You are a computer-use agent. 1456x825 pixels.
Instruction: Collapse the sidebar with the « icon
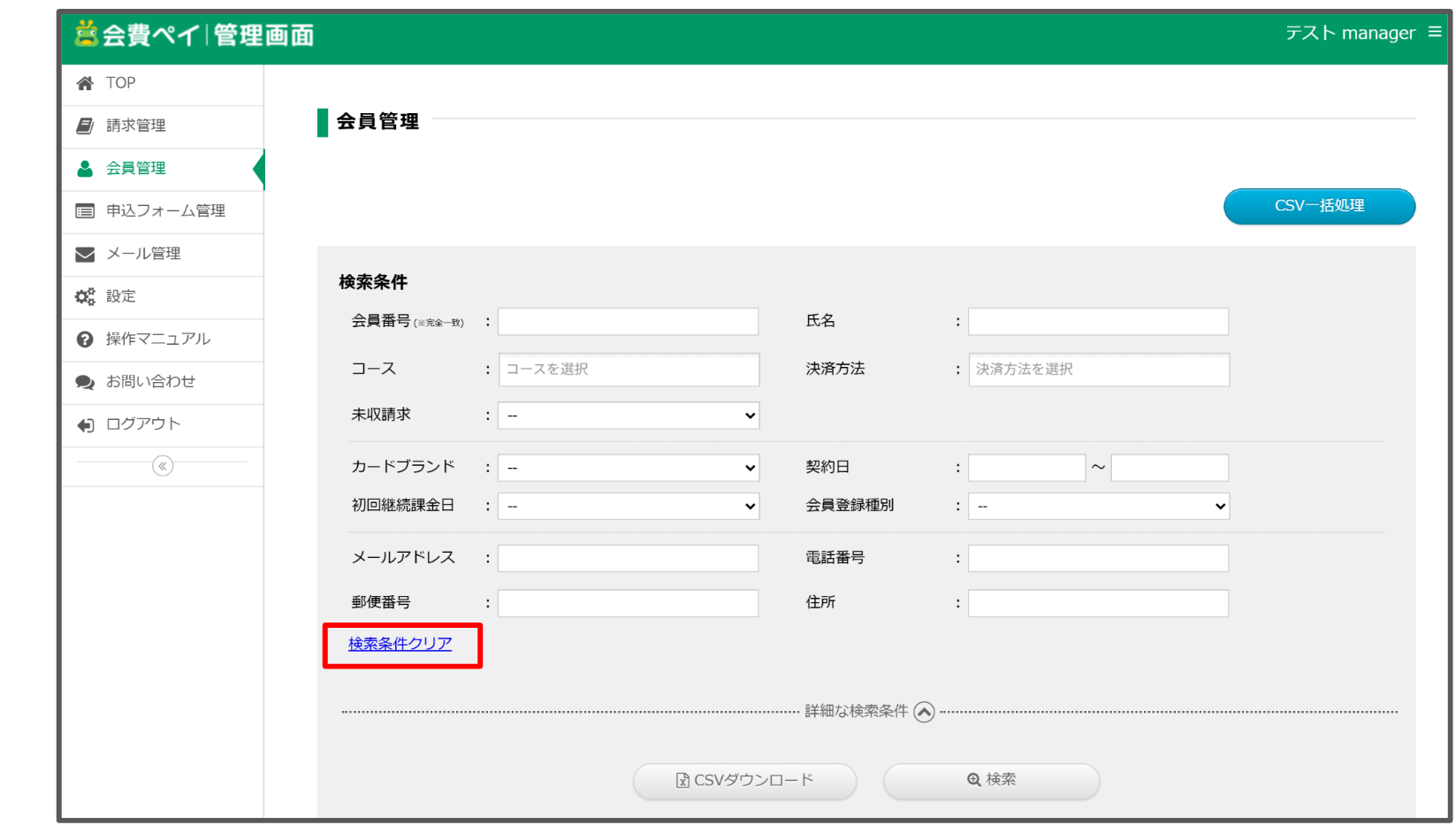pyautogui.click(x=162, y=466)
